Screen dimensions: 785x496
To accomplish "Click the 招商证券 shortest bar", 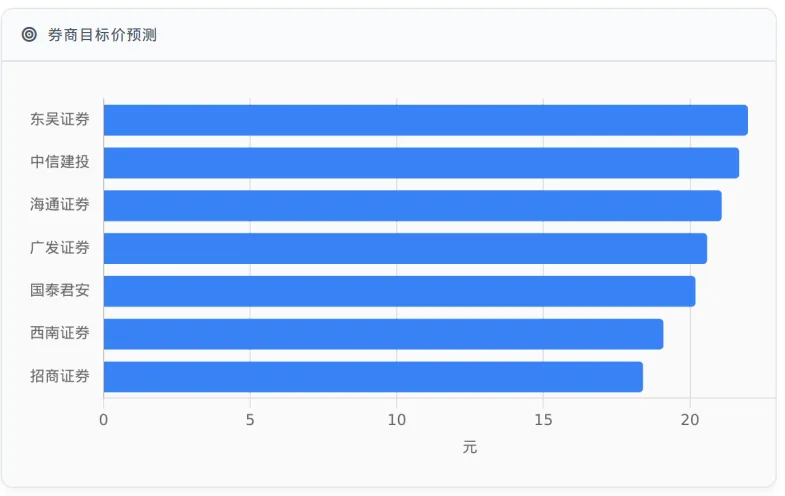I will click(x=373, y=377).
